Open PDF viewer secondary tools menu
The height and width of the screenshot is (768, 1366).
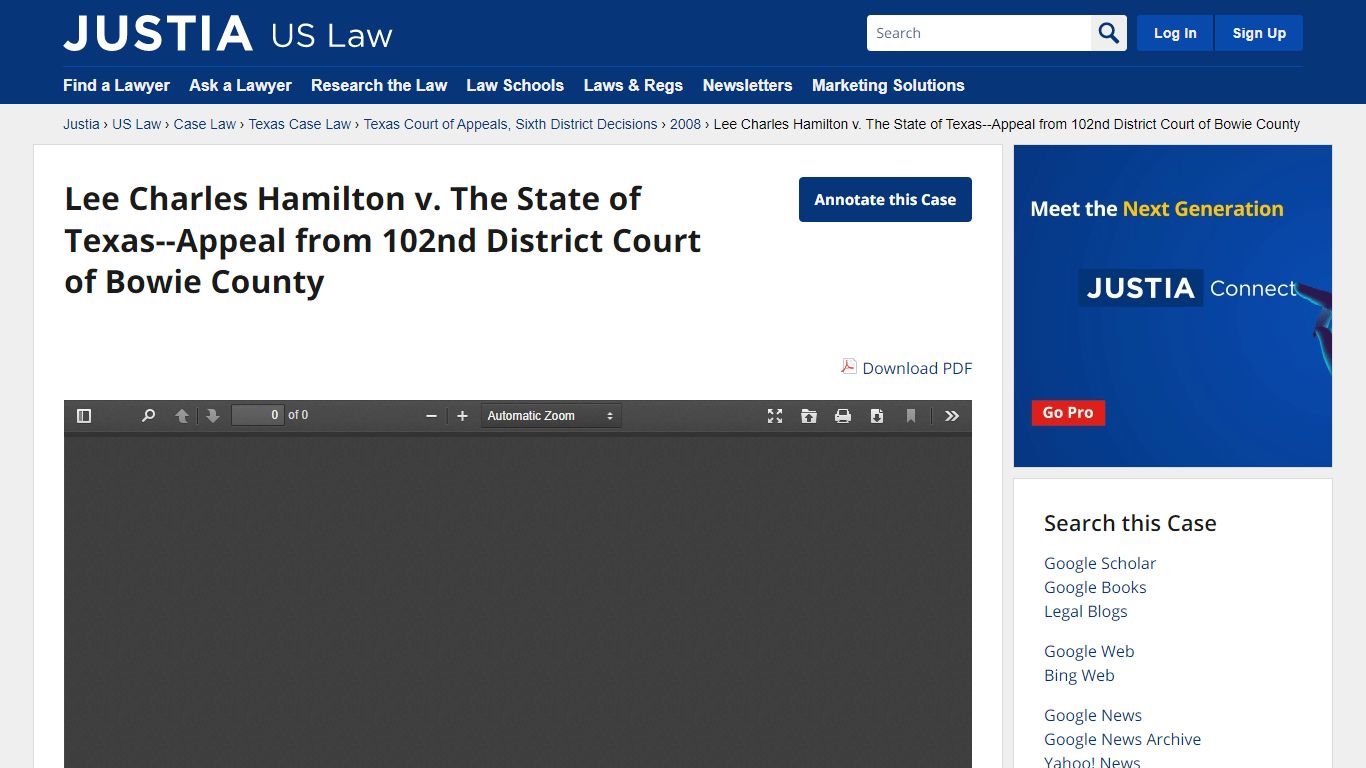tap(952, 416)
